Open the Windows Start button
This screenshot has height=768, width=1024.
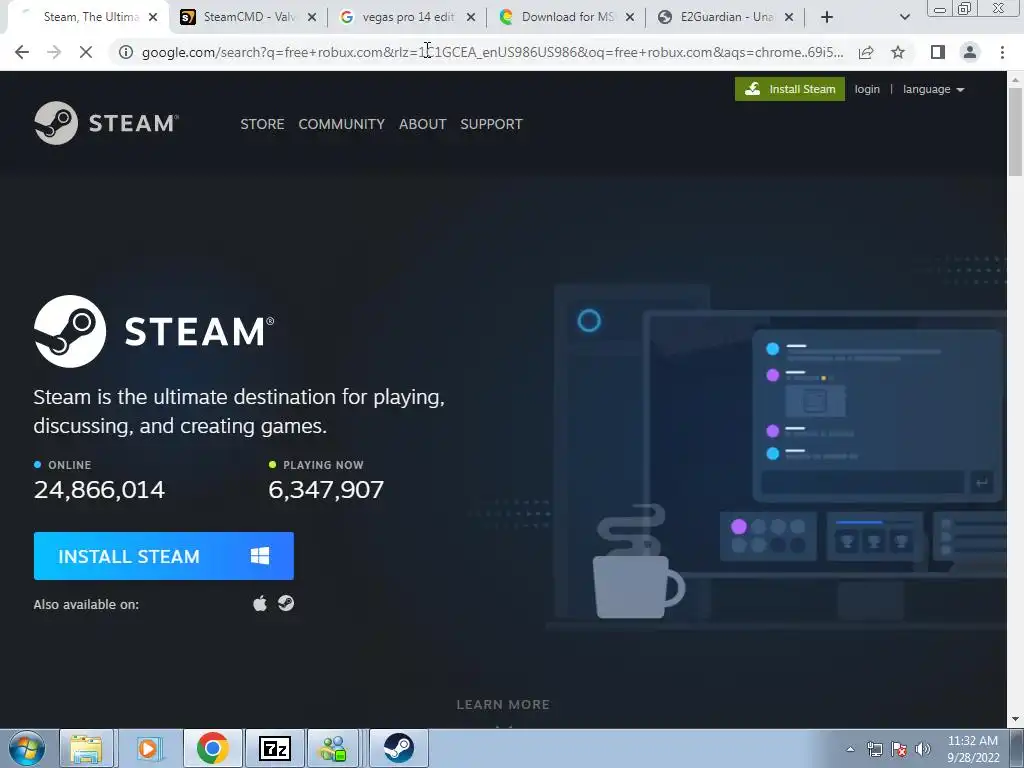tap(26, 748)
